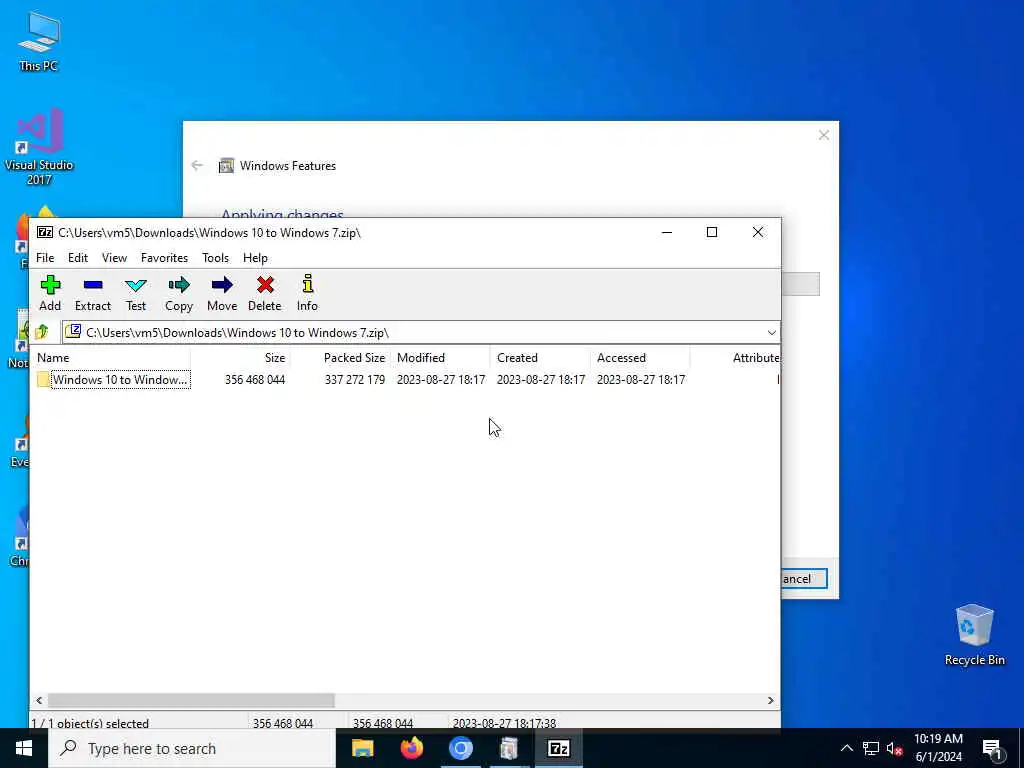Image resolution: width=1024 pixels, height=768 pixels.
Task: Click the scrollbar right arrow
Action: 771,700
